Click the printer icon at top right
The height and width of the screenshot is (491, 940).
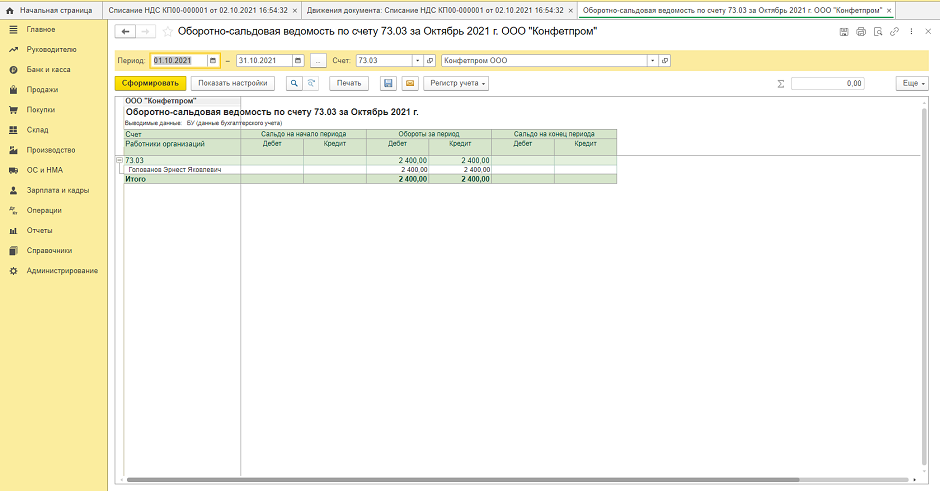(861, 32)
